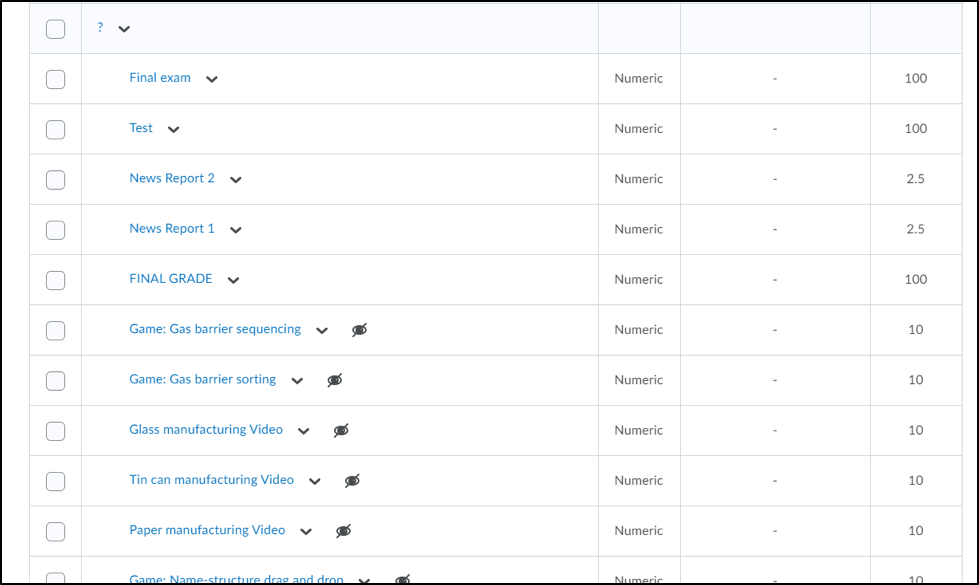Click hidden icon next to Tin can manufacturing Video
This screenshot has height=585, width=979.
pyautogui.click(x=352, y=481)
